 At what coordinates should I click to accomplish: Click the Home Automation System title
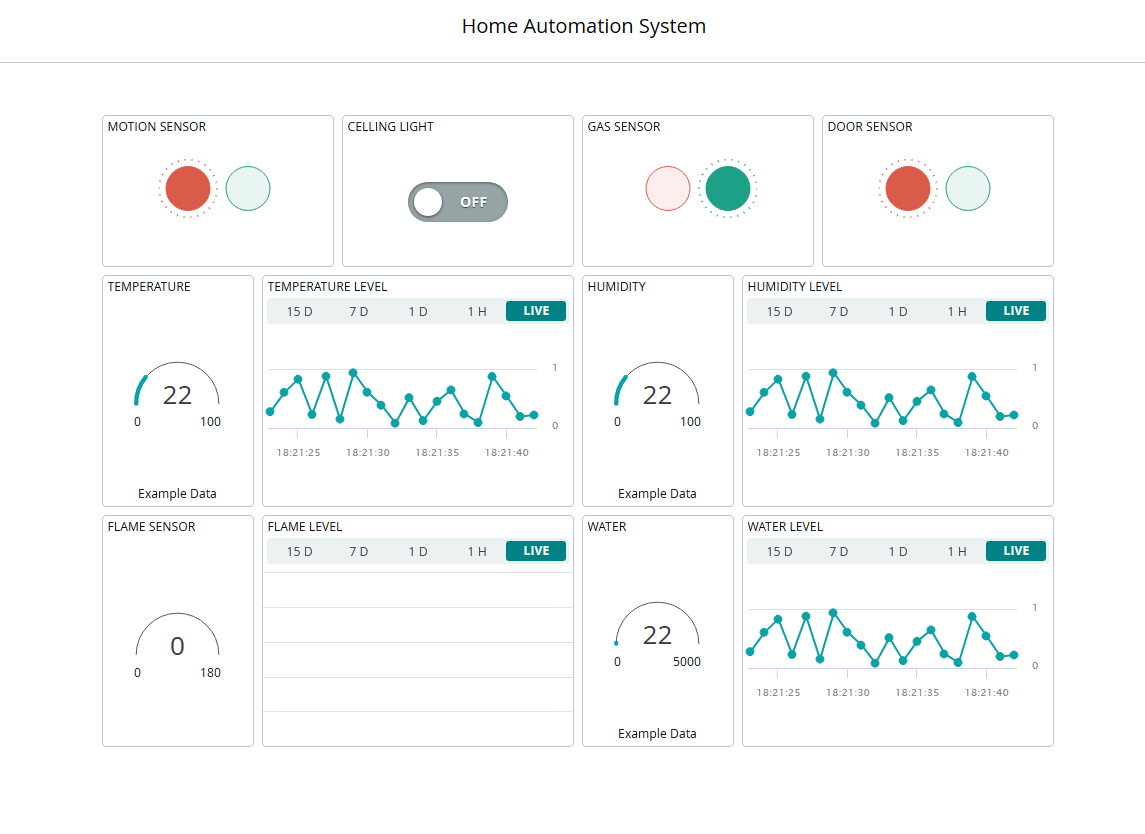[x=584, y=26]
